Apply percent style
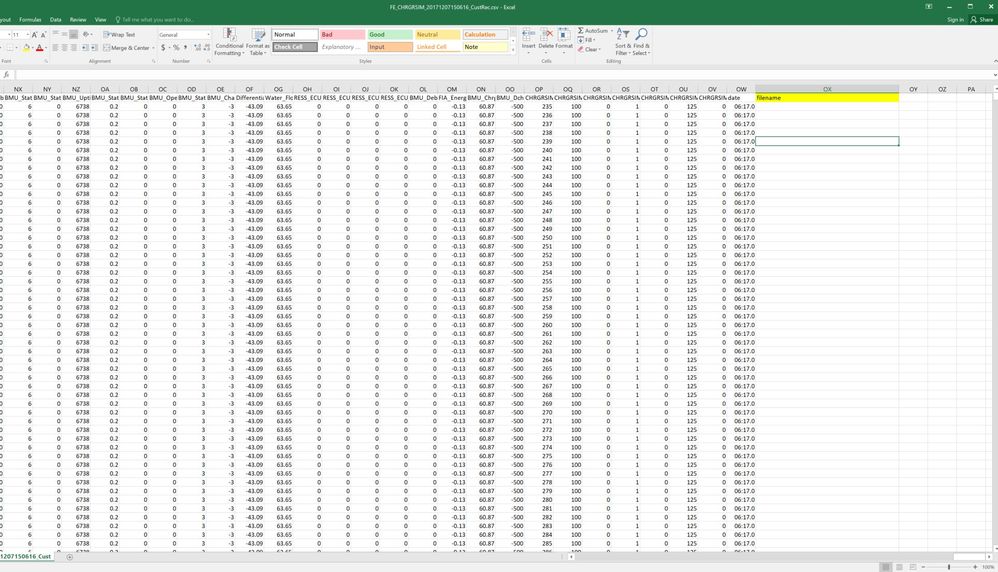The width and height of the screenshot is (998, 572). [x=176, y=48]
